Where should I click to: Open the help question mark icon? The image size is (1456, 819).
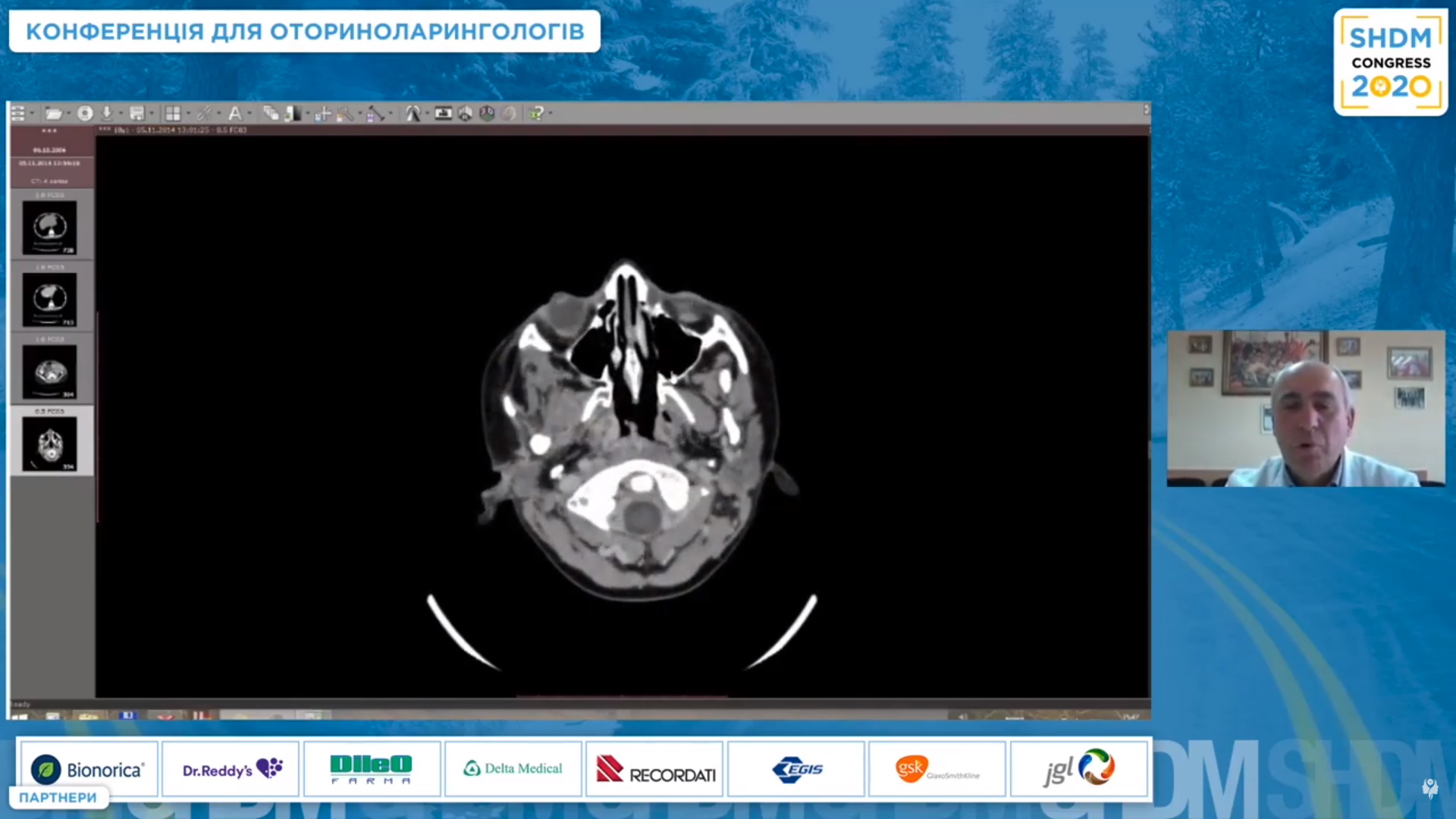[536, 114]
